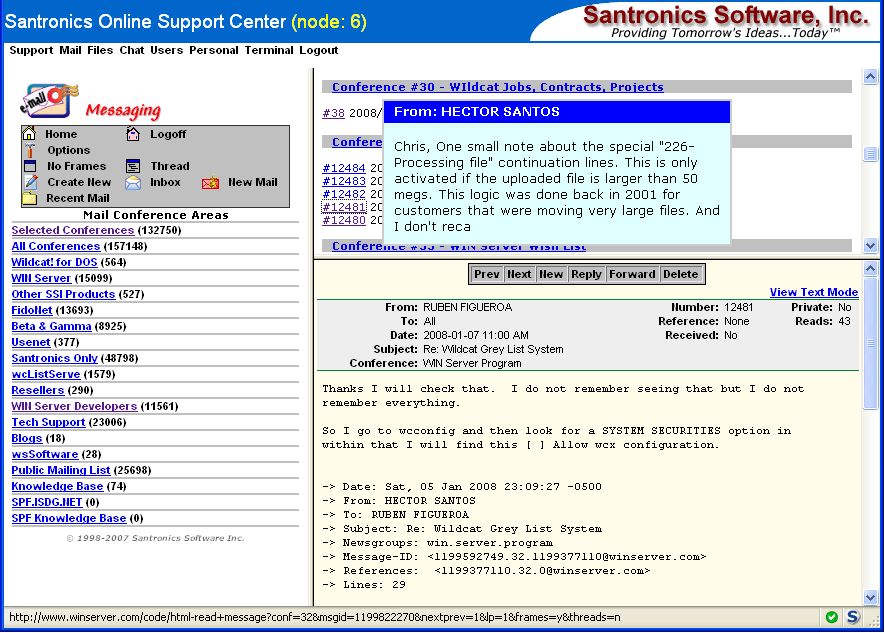Click the Logoff icon

coord(133,134)
